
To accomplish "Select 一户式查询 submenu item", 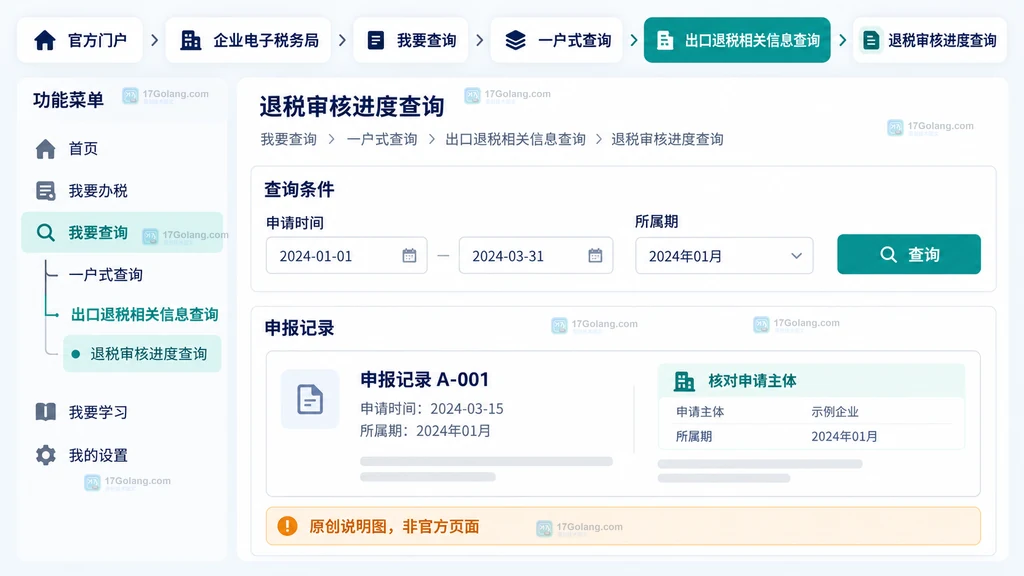I will click(x=106, y=275).
